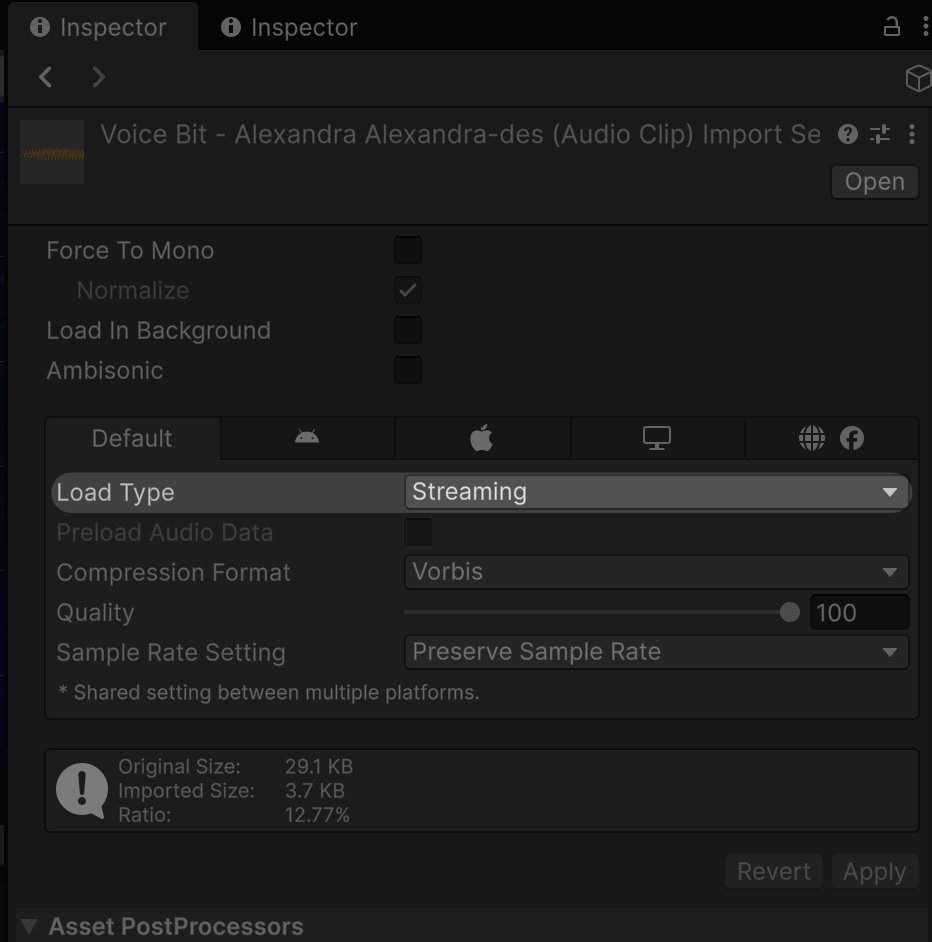Open the Load Type dropdown

(656, 492)
